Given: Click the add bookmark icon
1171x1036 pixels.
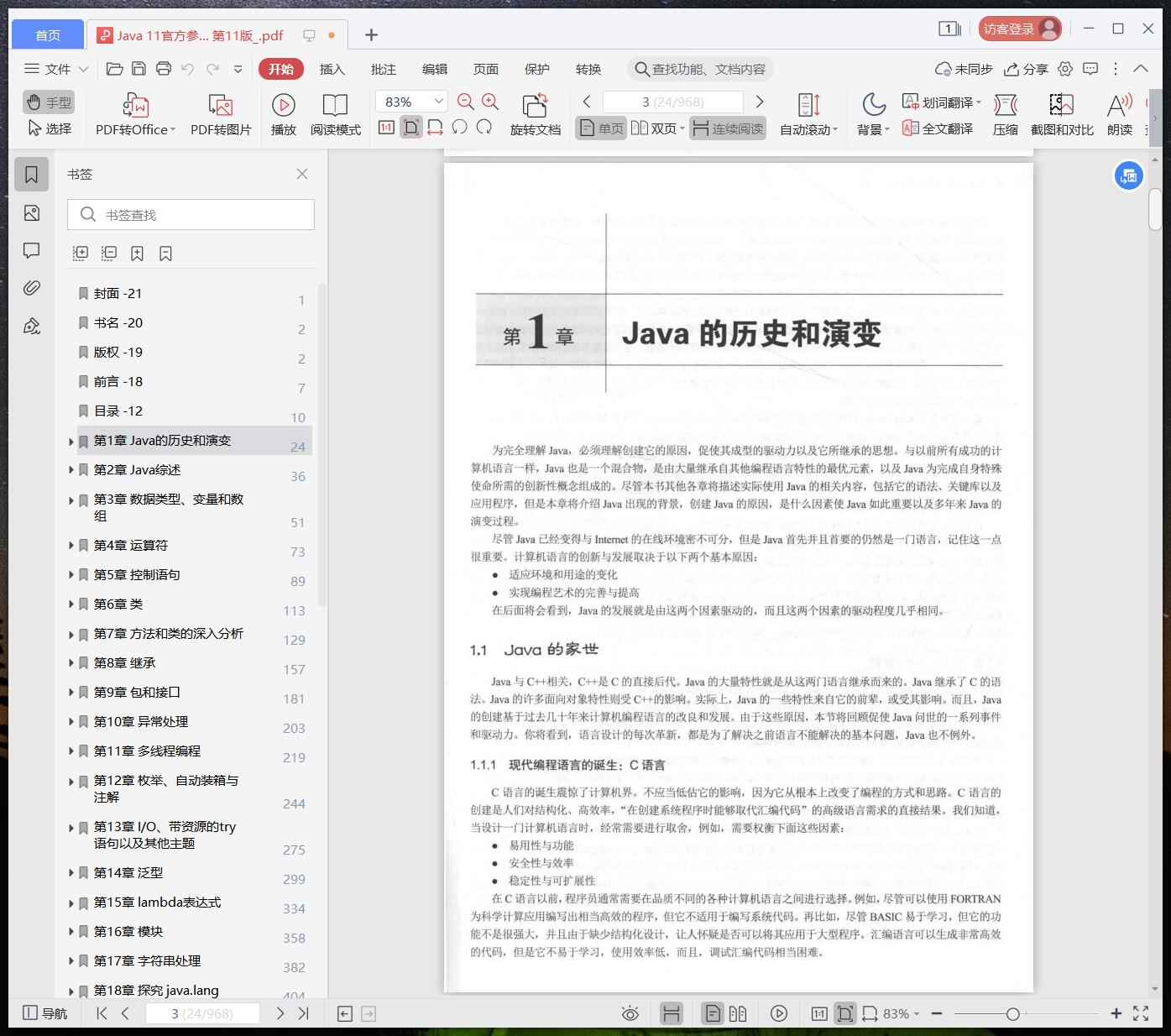Looking at the screenshot, I should click(137, 253).
